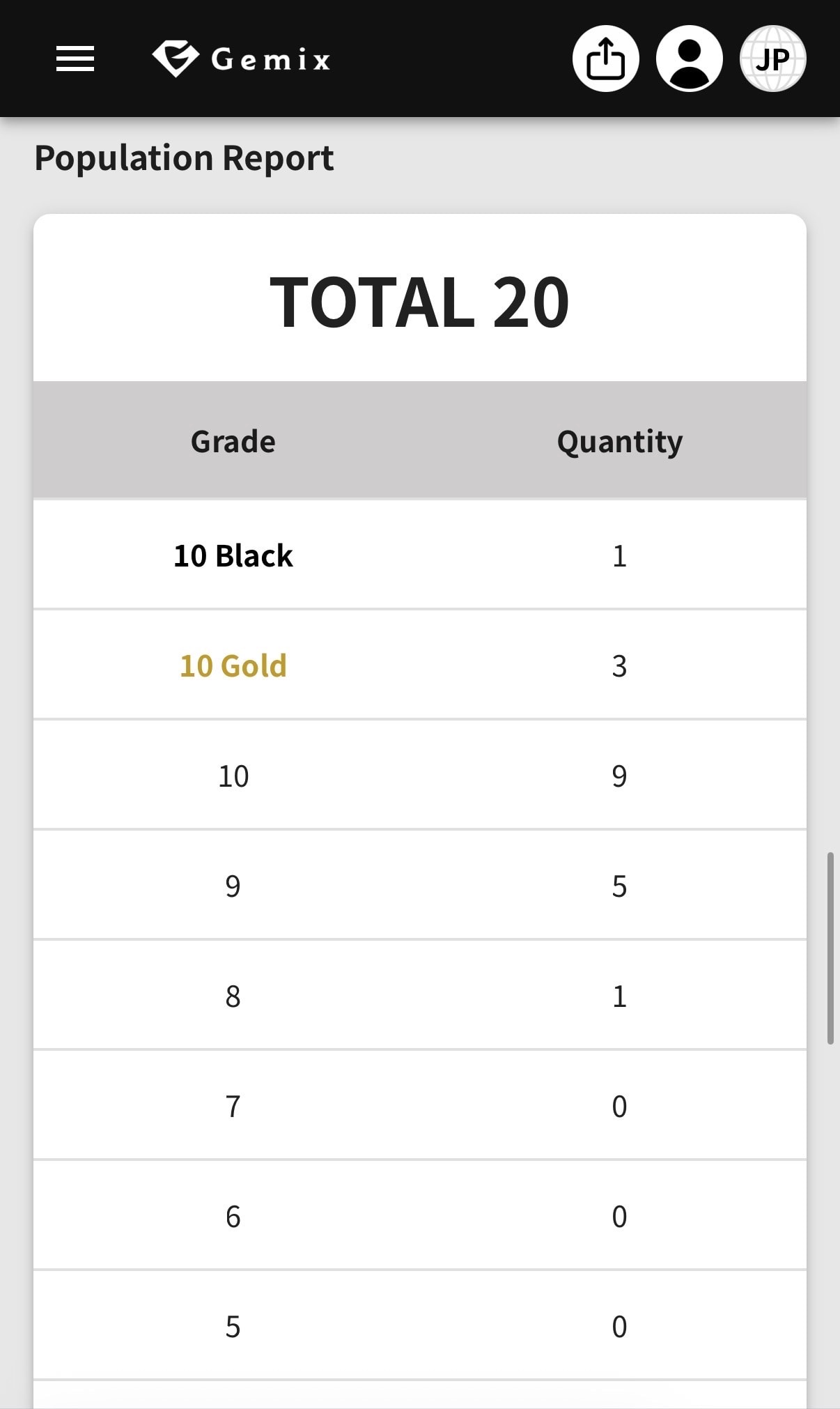The width and height of the screenshot is (840, 1409).
Task: Select the grade 9 row
Action: click(x=420, y=885)
